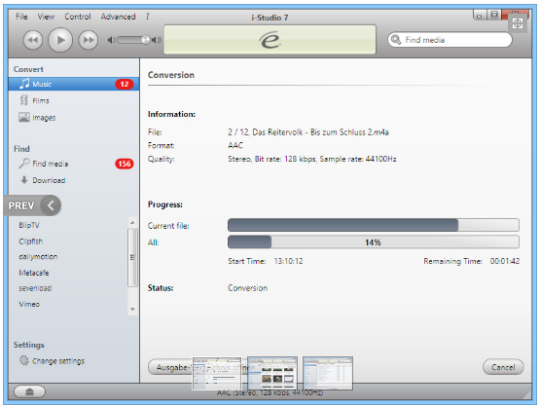Select sevenload from the site list

tap(35, 289)
